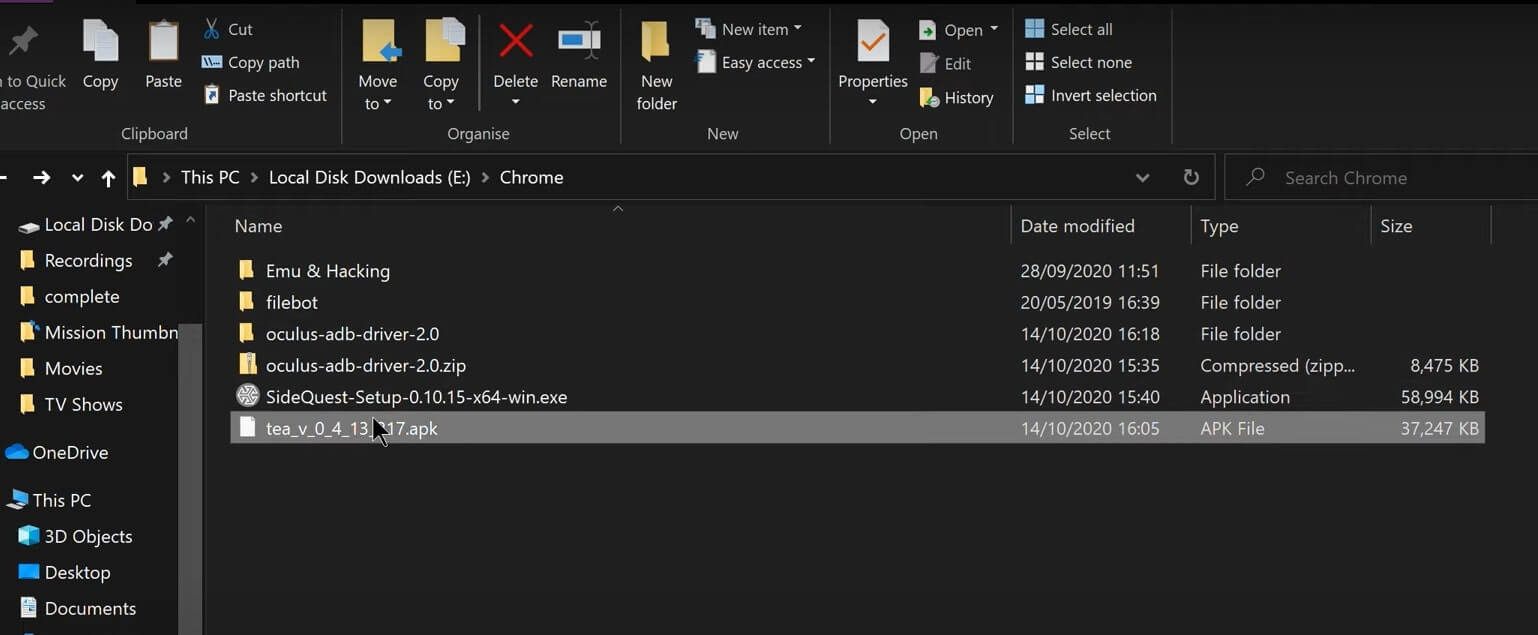Open Properties with the checkmark icon
The width and height of the screenshot is (1538, 635).
872,43
